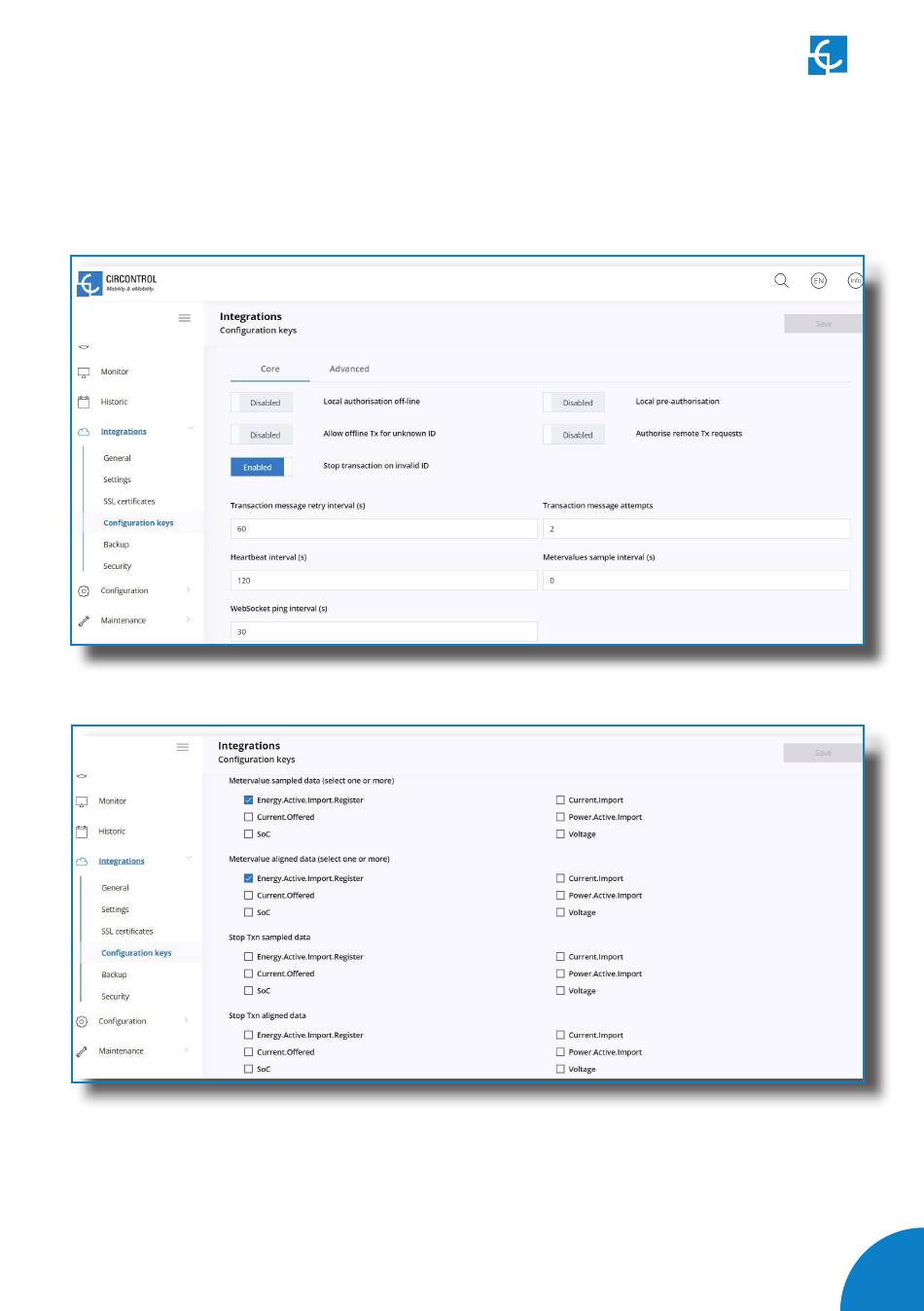The image size is (924, 1311).
Task: Expand the Configuration chevron in the upper sidebar
Action: 188,590
